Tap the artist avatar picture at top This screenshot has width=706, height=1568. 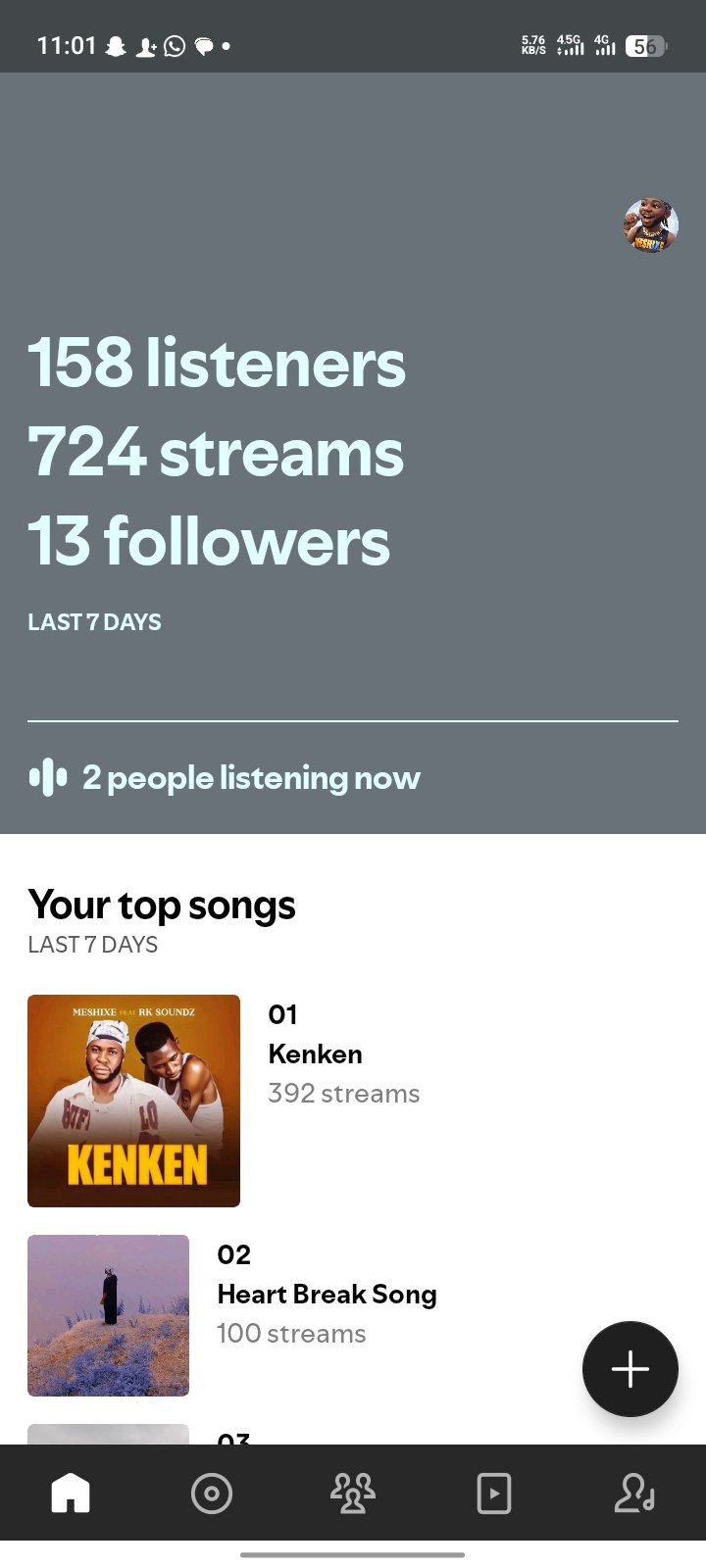pyautogui.click(x=651, y=226)
